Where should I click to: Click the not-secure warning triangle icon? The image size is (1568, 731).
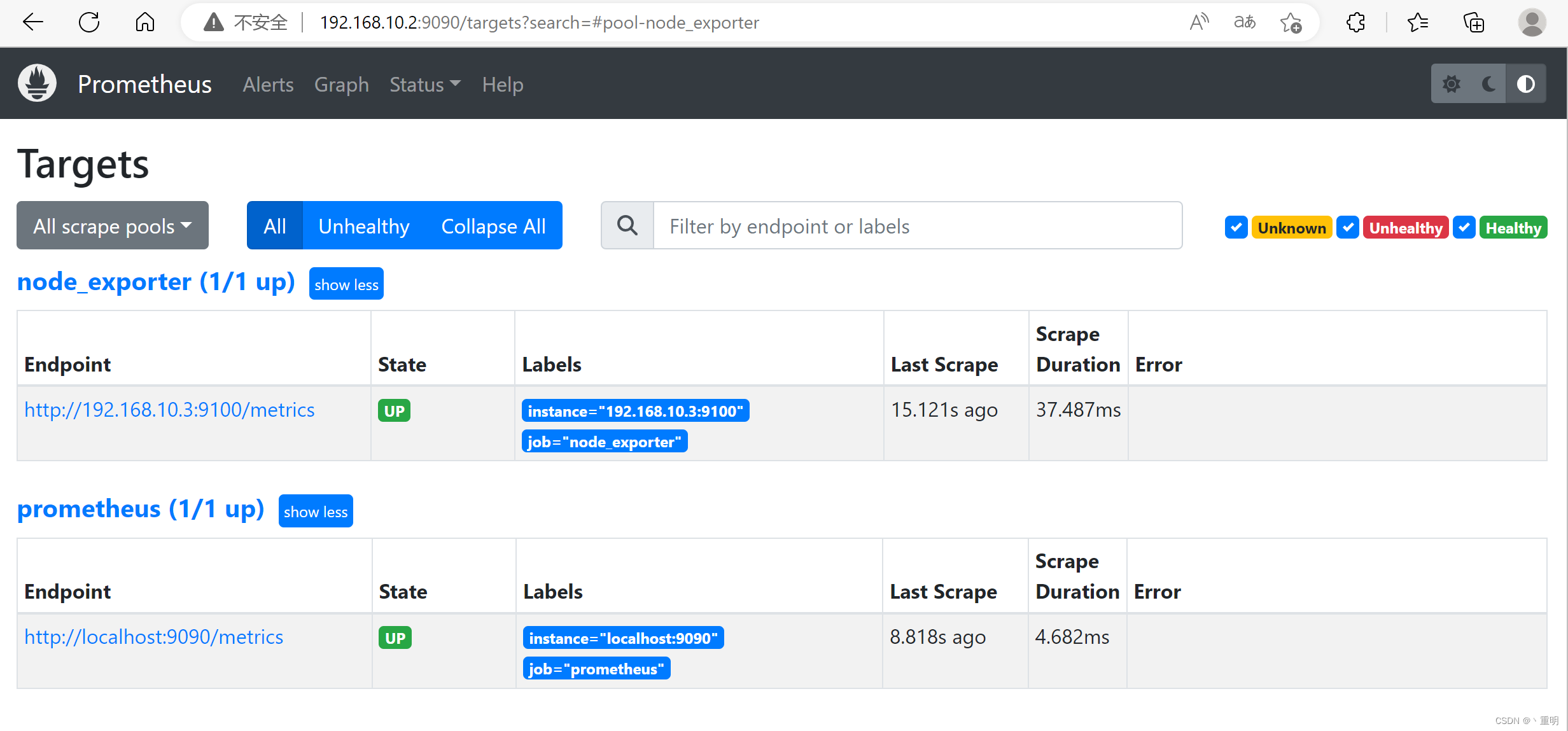coord(214,22)
